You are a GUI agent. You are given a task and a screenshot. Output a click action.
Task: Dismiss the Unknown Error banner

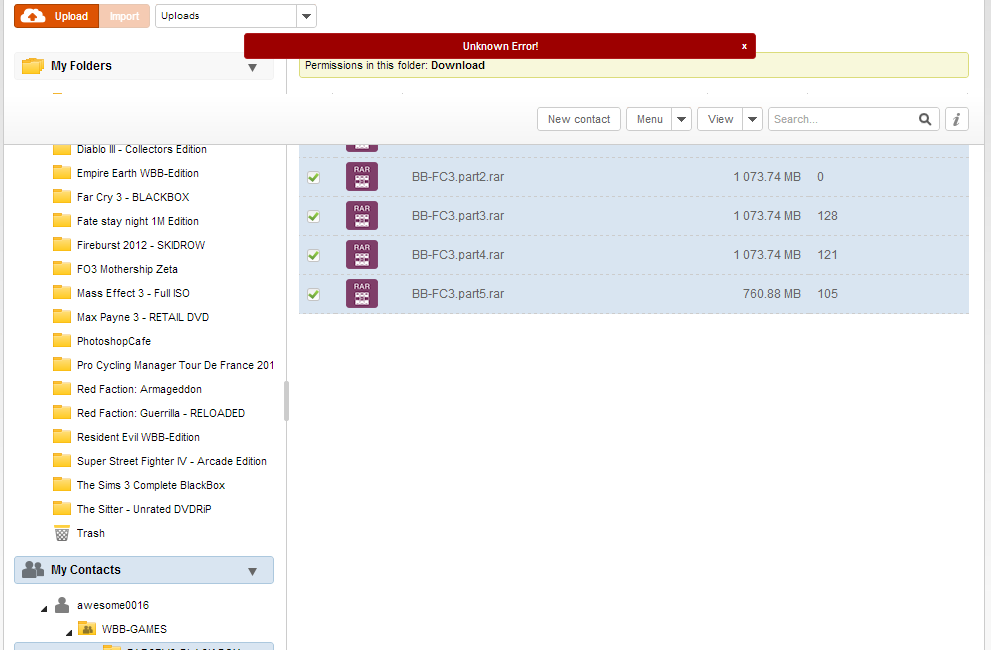pyautogui.click(x=744, y=46)
